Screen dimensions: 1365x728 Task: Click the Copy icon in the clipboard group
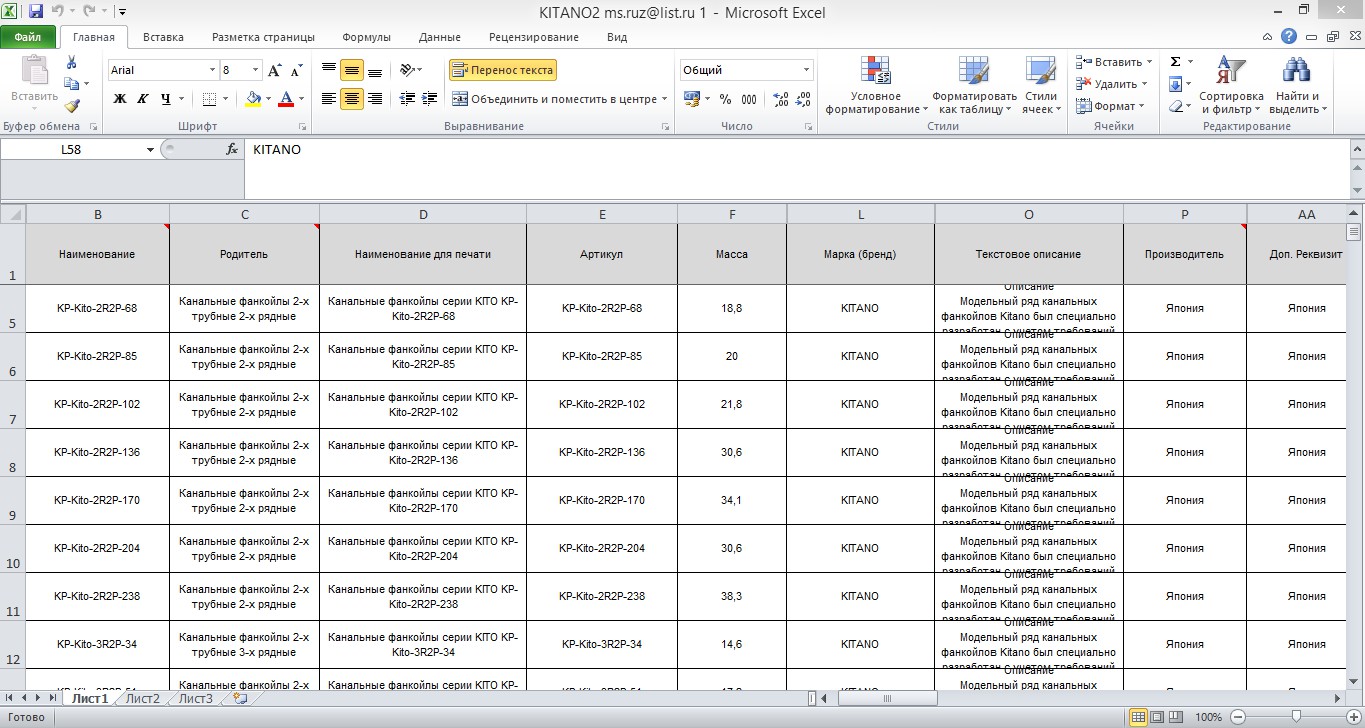pyautogui.click(x=71, y=84)
